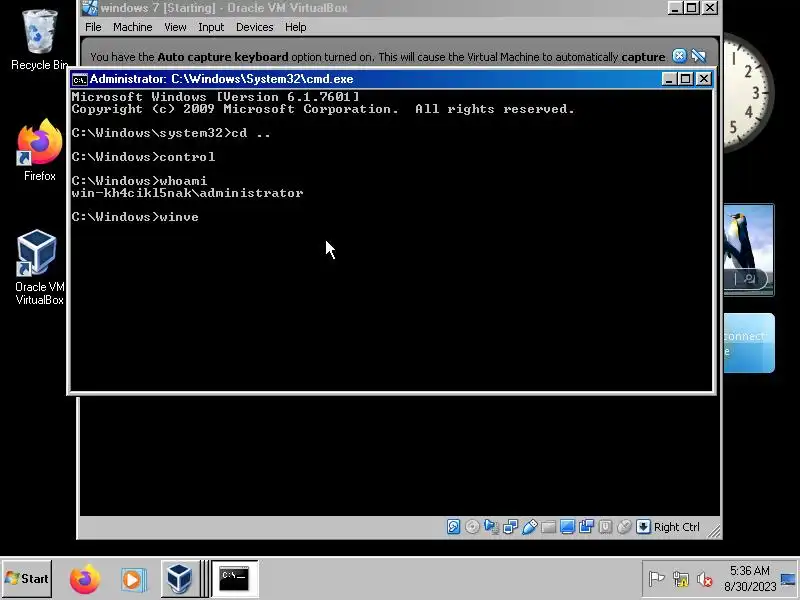Click the hard disk activity indicator

[453, 527]
